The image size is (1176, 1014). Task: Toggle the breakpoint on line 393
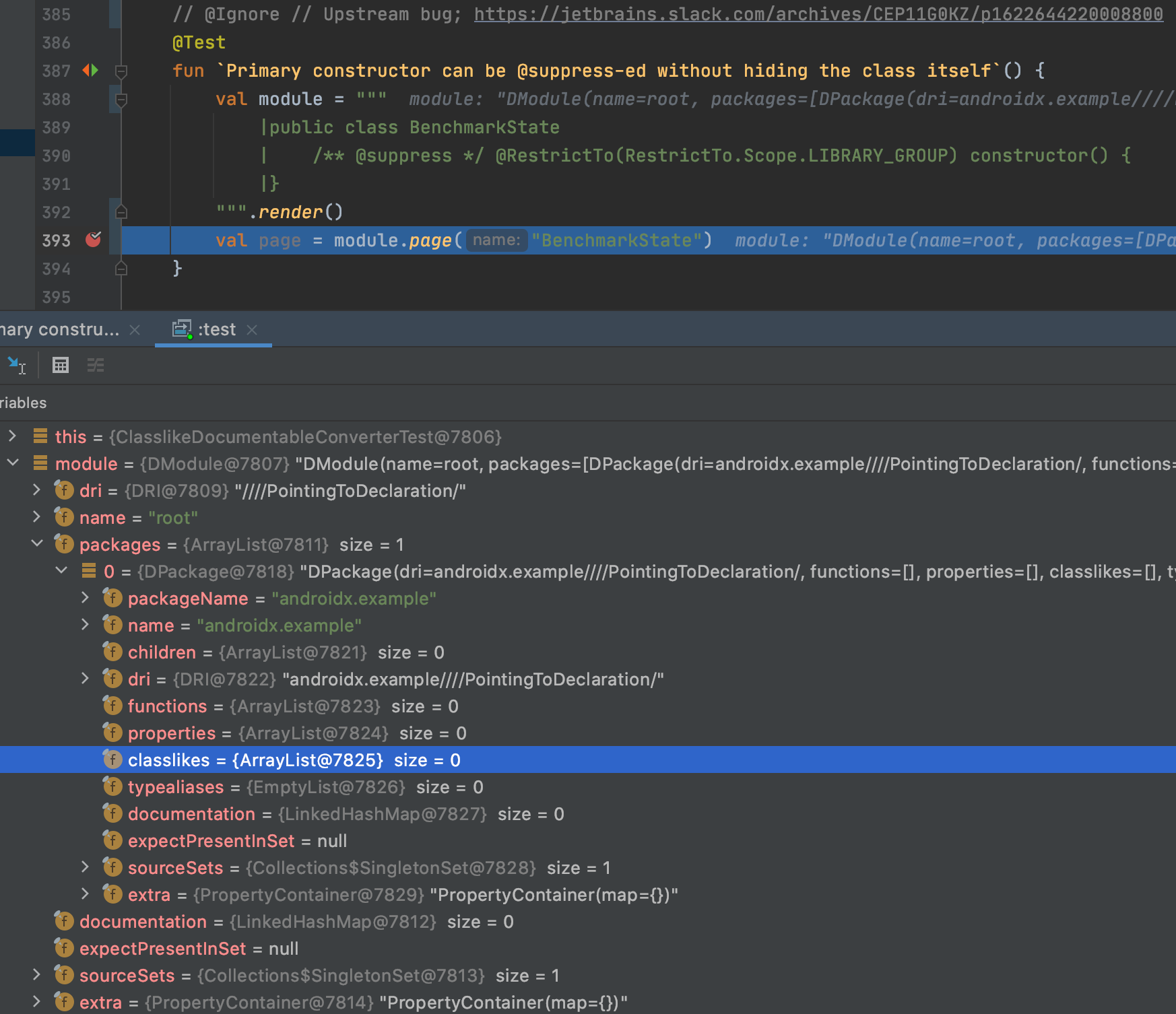94,240
